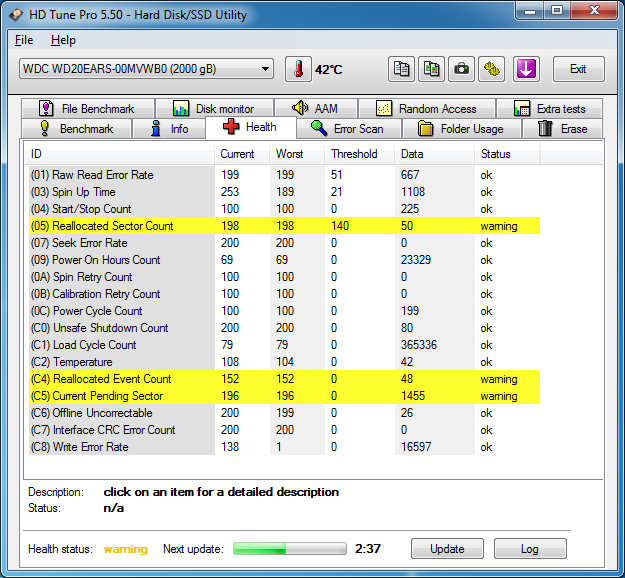Image resolution: width=625 pixels, height=578 pixels.
Task: Select (09) Power On Hours Count row
Action: (x=285, y=260)
